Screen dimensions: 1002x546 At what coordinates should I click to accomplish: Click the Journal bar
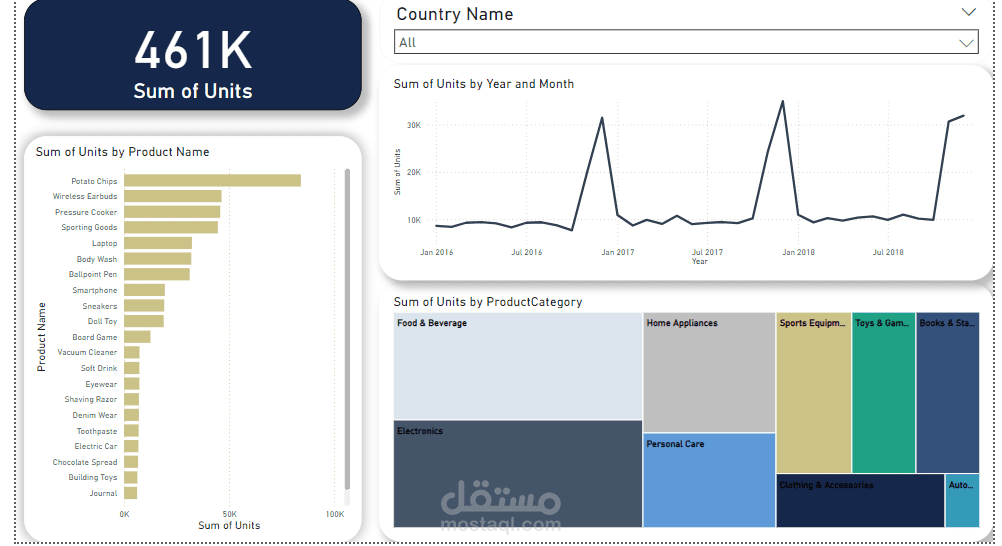pos(130,493)
